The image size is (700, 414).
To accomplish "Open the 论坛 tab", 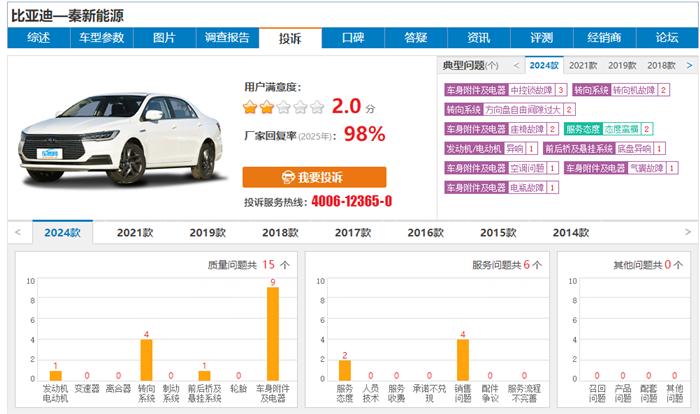I will coord(667,38).
